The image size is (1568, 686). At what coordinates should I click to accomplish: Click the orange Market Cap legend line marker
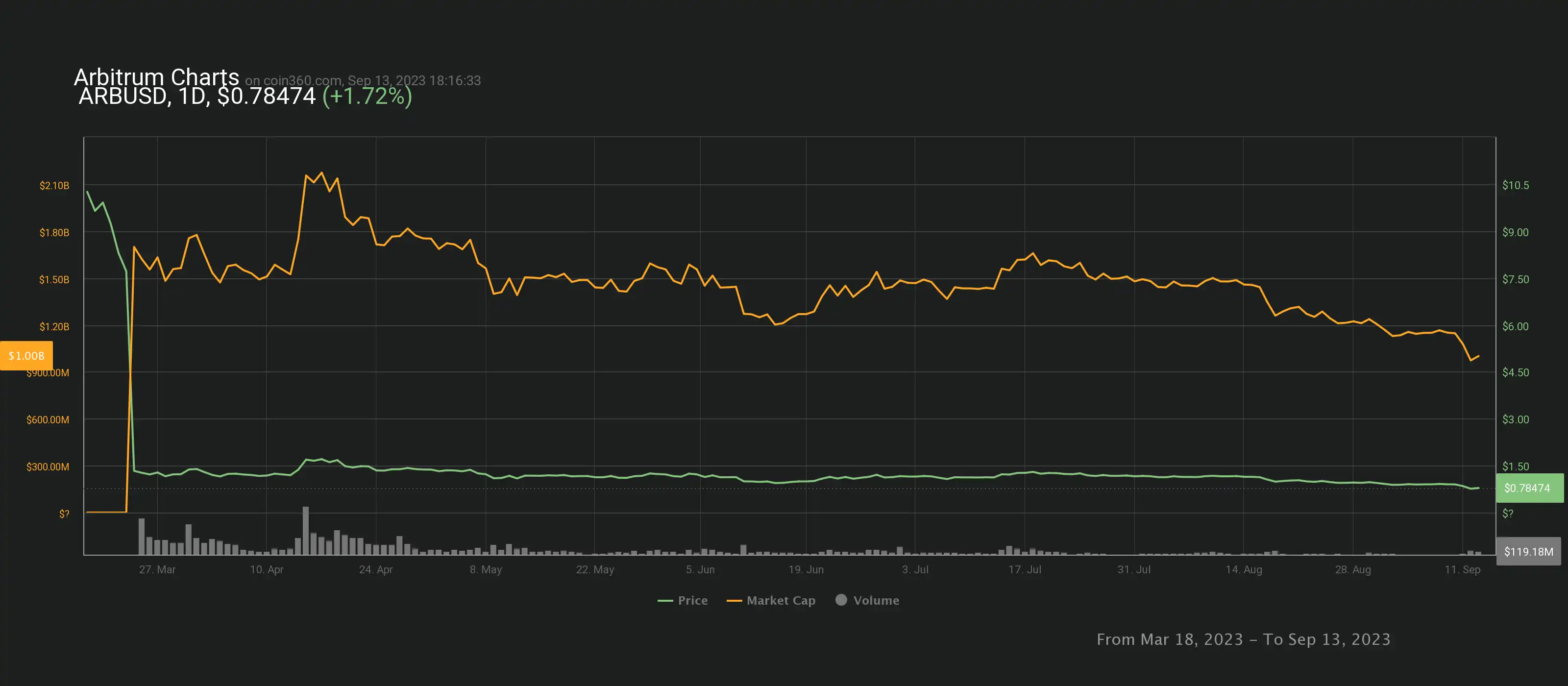(734, 601)
